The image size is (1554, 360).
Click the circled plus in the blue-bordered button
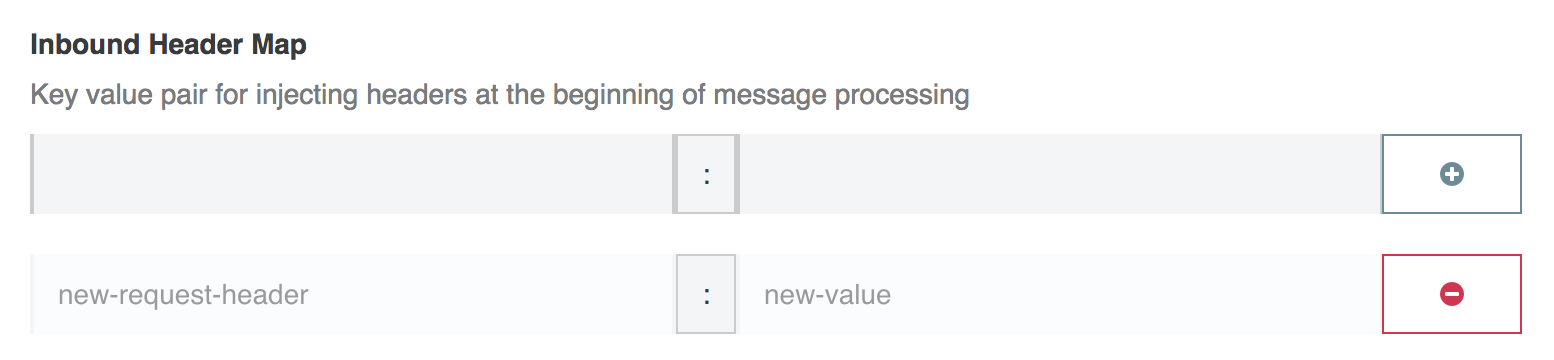point(1451,174)
